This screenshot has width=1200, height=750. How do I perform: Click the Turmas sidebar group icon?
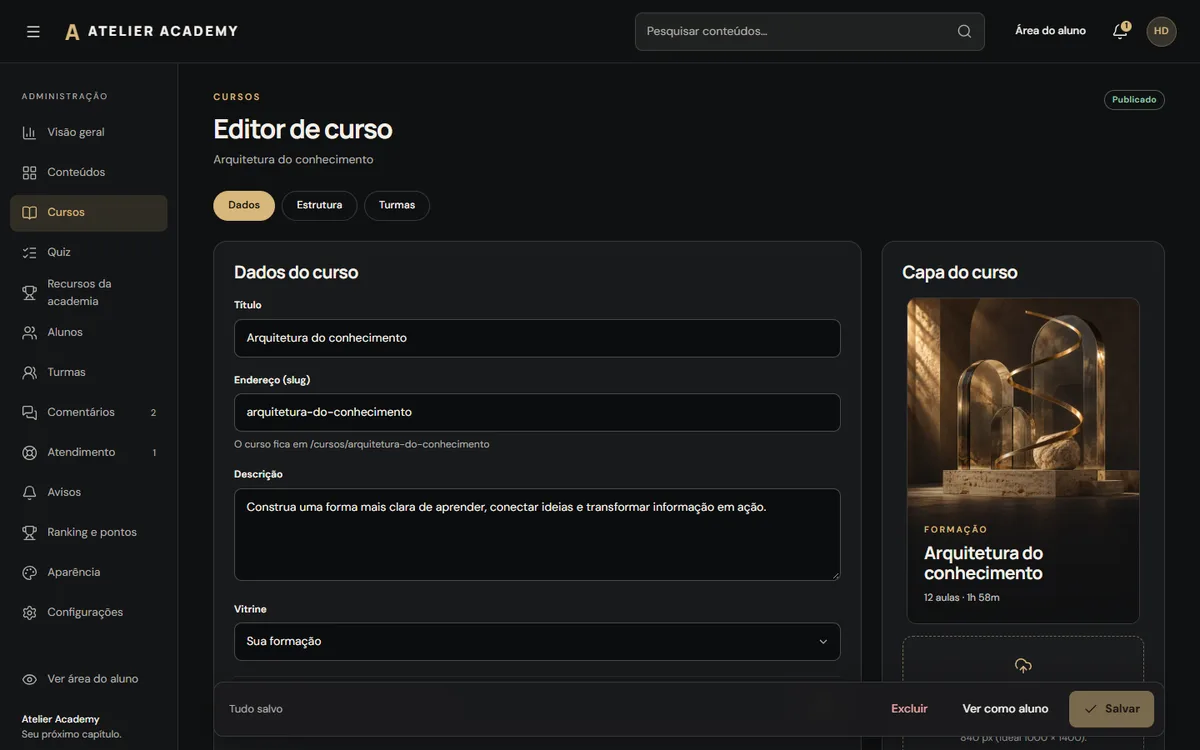[29, 372]
